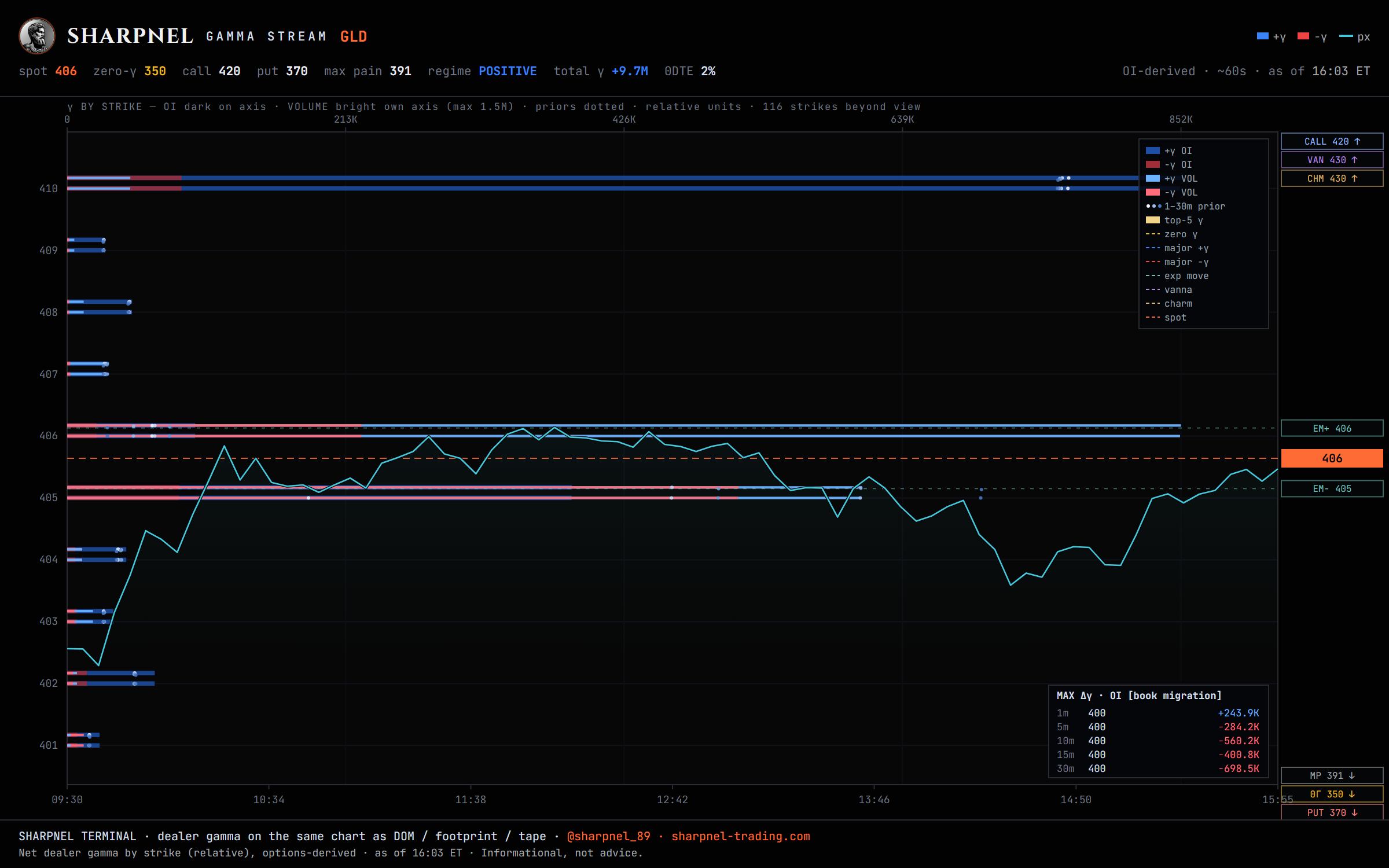Open the @sharpnel_89 handle link
The height and width of the screenshot is (868, 1389).
(608, 836)
